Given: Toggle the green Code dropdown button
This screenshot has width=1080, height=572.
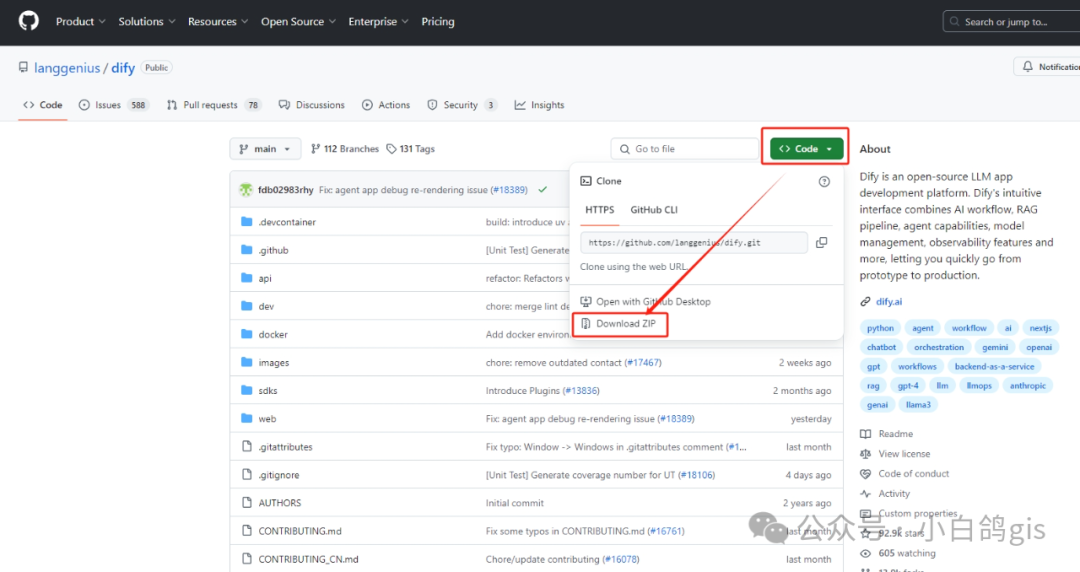Looking at the screenshot, I should click(806, 149).
